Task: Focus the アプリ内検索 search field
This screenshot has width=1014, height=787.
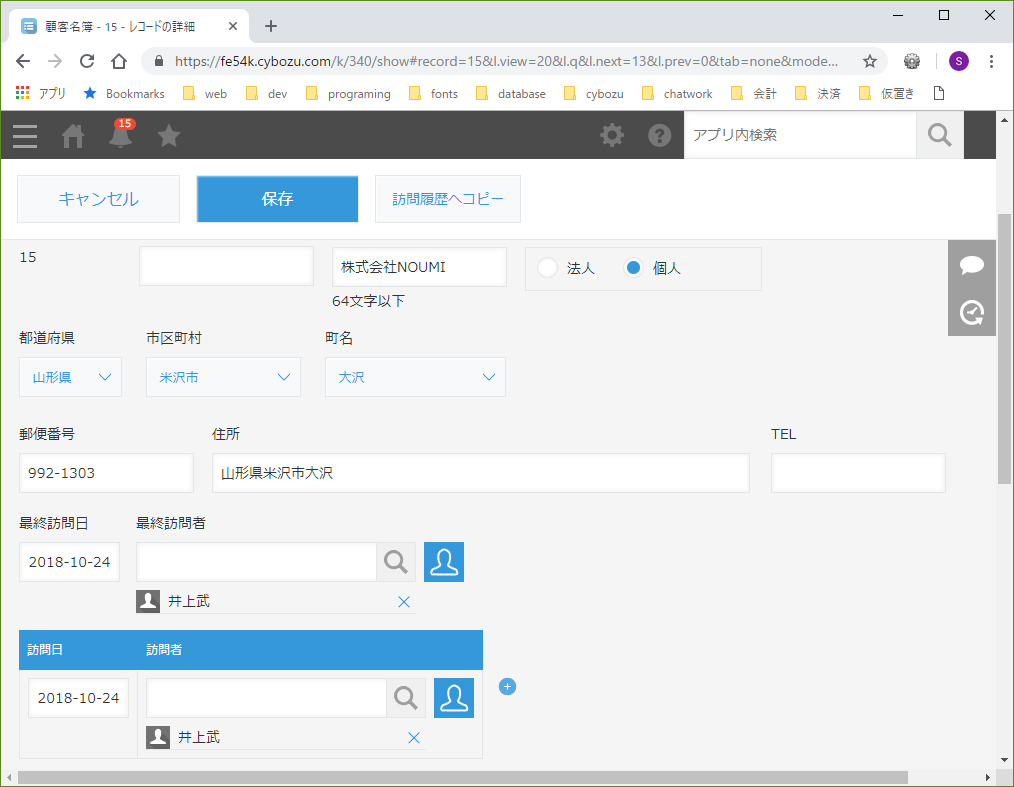Action: pos(800,135)
